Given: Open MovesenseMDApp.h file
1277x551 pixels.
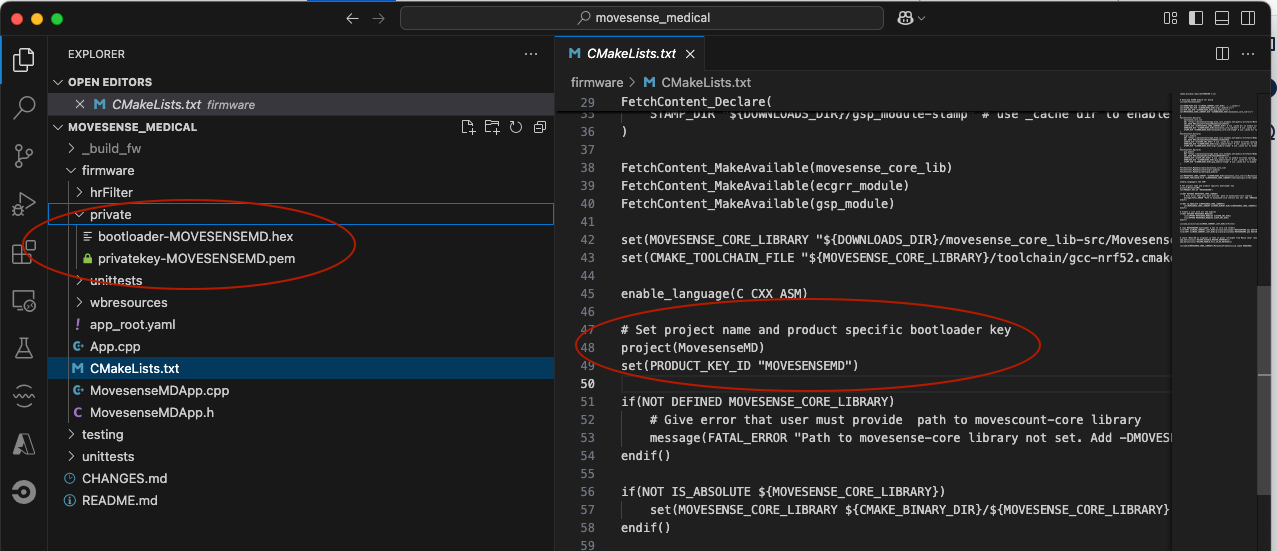Looking at the screenshot, I should click(151, 412).
